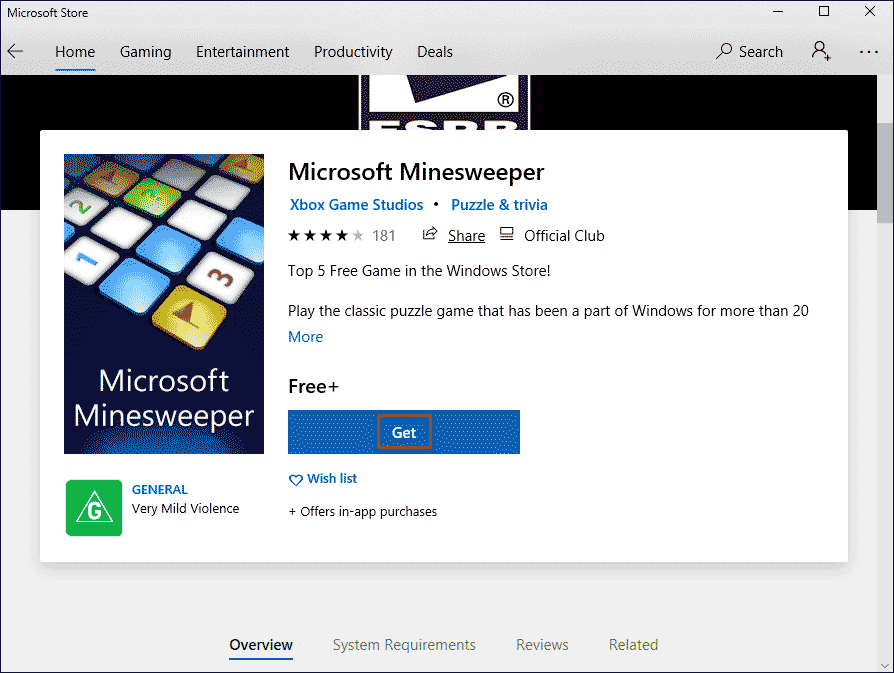Open the Xbox Game Studios publisher link
This screenshot has width=894, height=673.
(356, 205)
